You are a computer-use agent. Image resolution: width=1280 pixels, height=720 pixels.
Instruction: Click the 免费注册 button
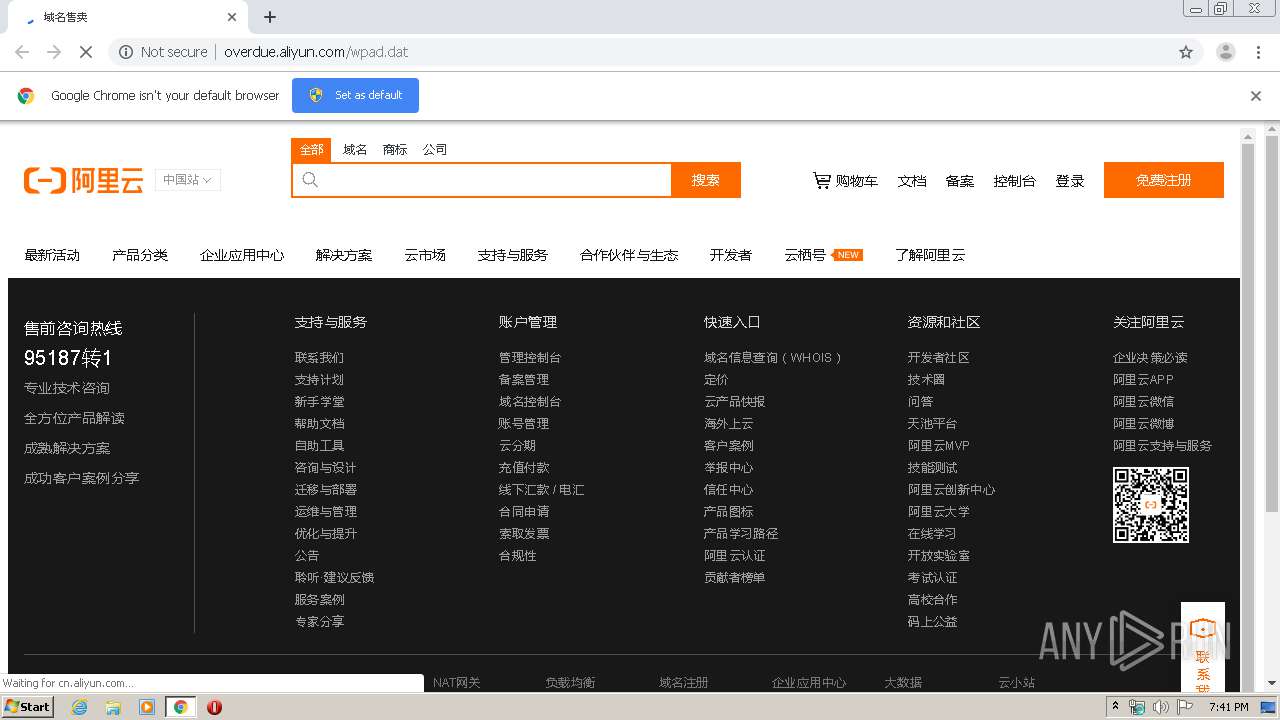[1164, 180]
